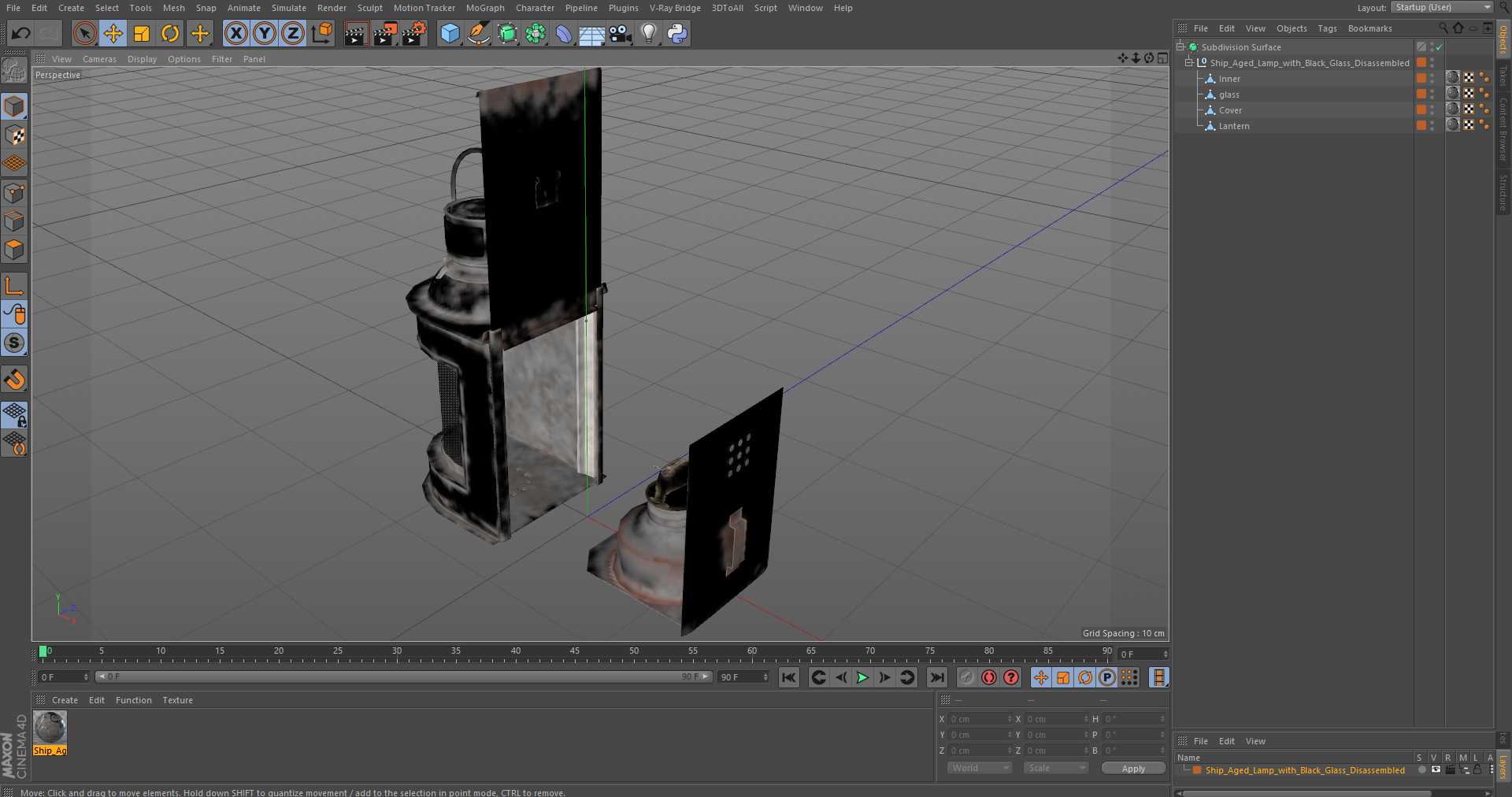Screen dimensions: 1512x797
Task: Switch to Edges mode
Action: tap(14, 221)
